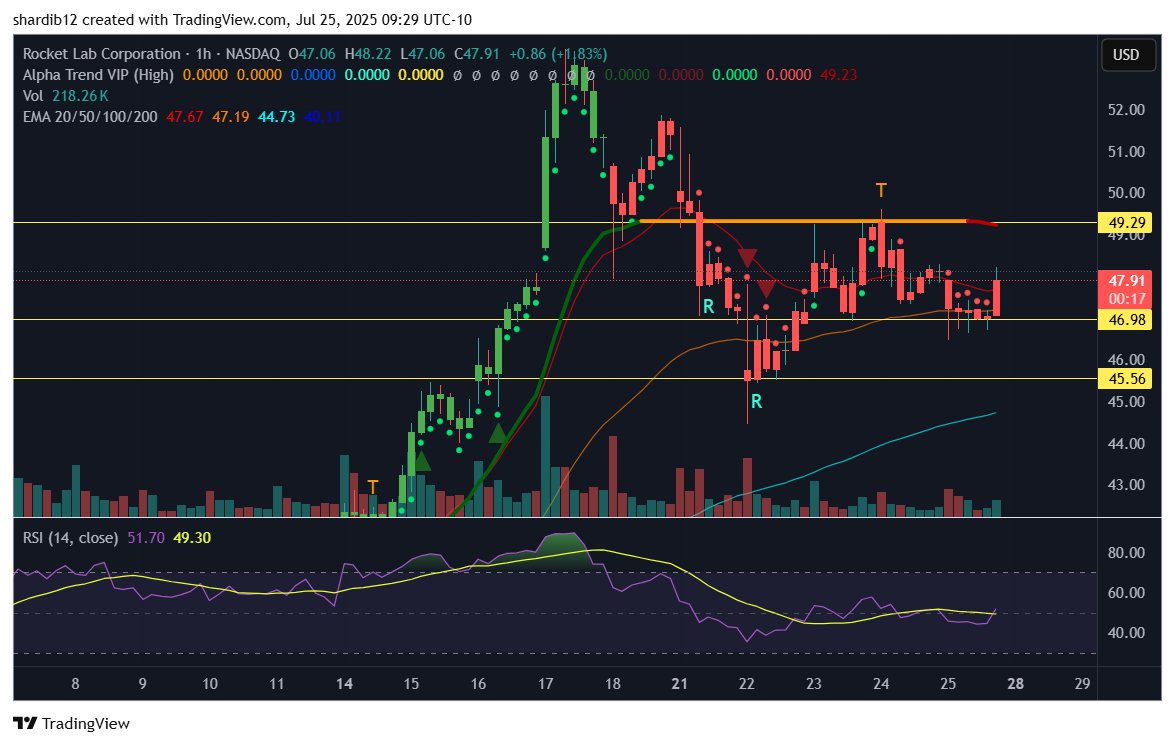Click the R label below the 22 low wick

[756, 402]
